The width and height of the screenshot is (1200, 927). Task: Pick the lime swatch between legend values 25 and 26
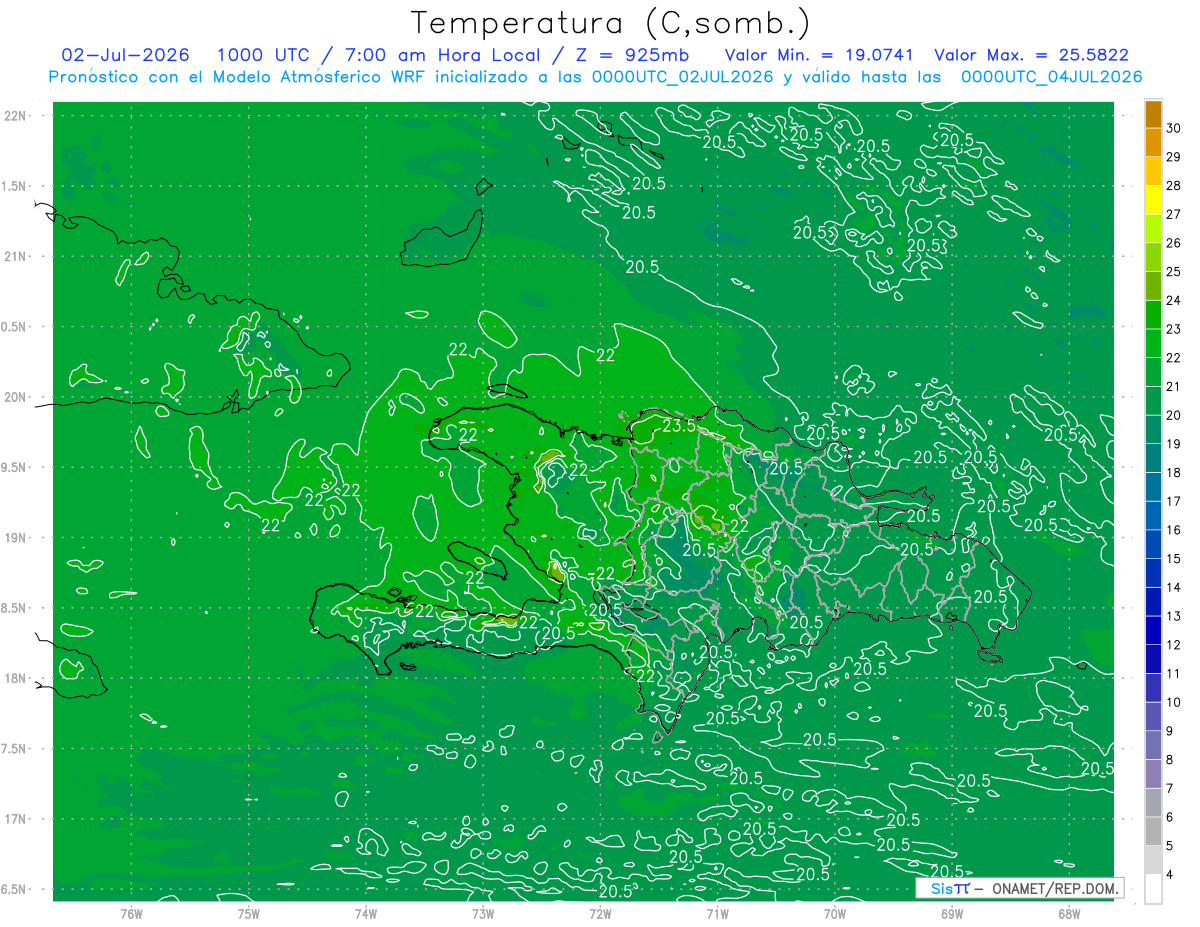(1153, 258)
